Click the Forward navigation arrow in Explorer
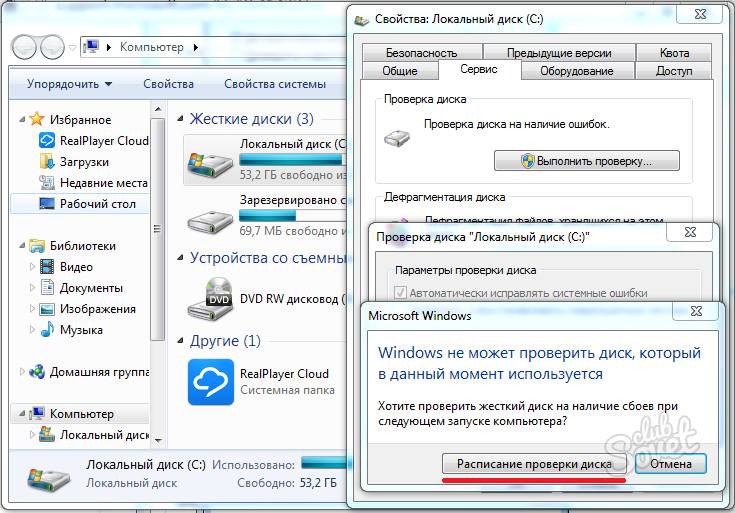735x513 pixels. pyautogui.click(x=52, y=47)
